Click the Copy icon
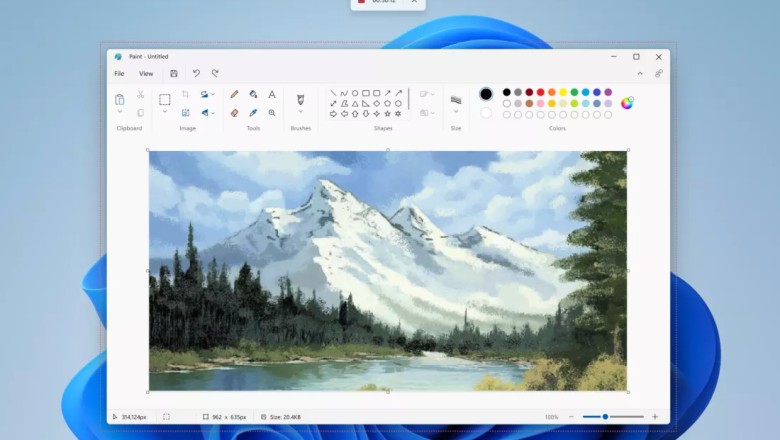This screenshot has width=780, height=440. coord(140,113)
